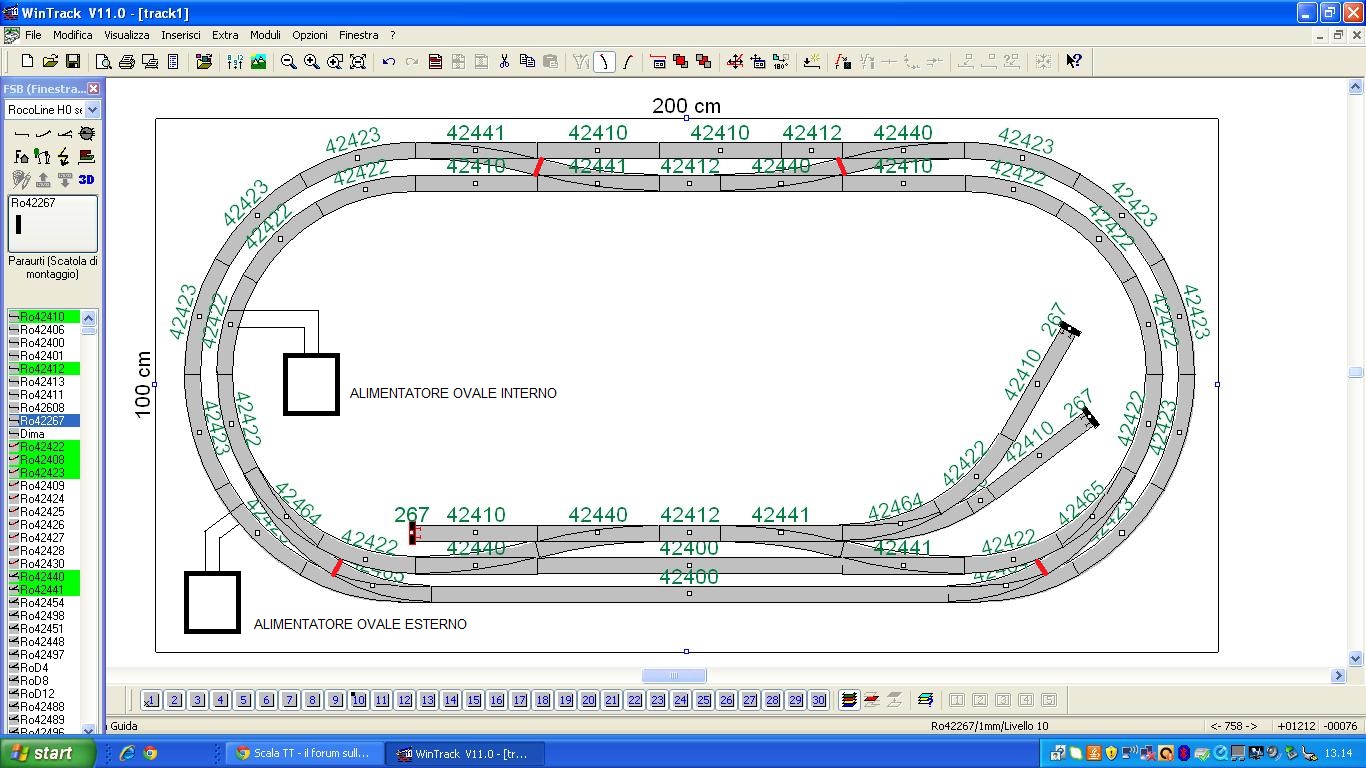Click the WinTrack V11.0 taskbar button
1366x768 pixels.
(466, 754)
